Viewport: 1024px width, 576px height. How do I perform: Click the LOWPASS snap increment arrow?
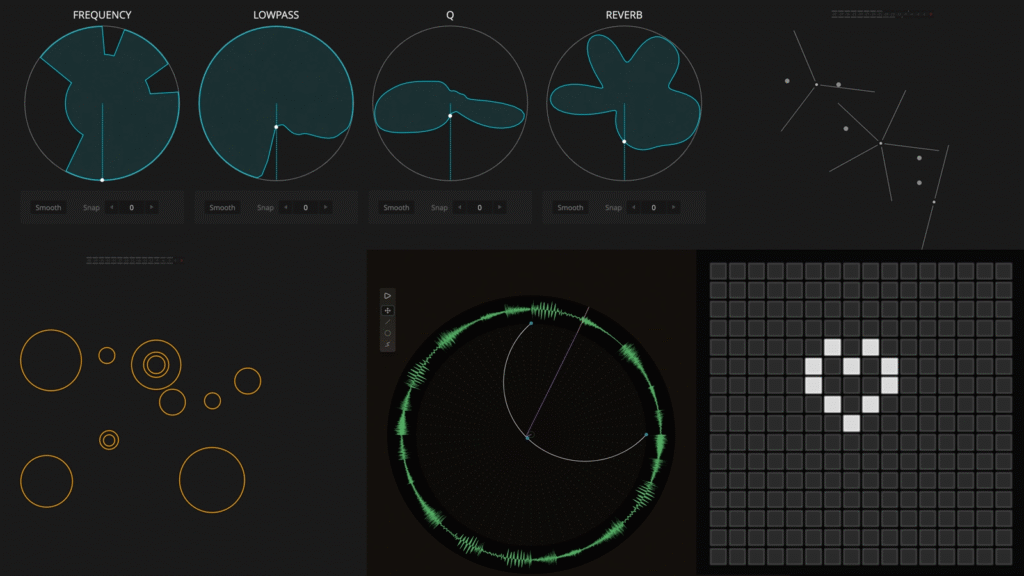pyautogui.click(x=325, y=207)
